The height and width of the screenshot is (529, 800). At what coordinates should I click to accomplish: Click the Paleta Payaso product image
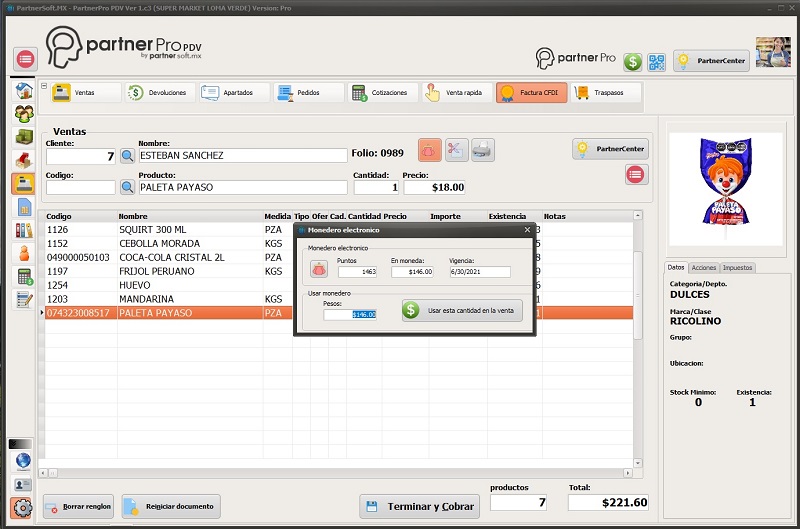726,189
